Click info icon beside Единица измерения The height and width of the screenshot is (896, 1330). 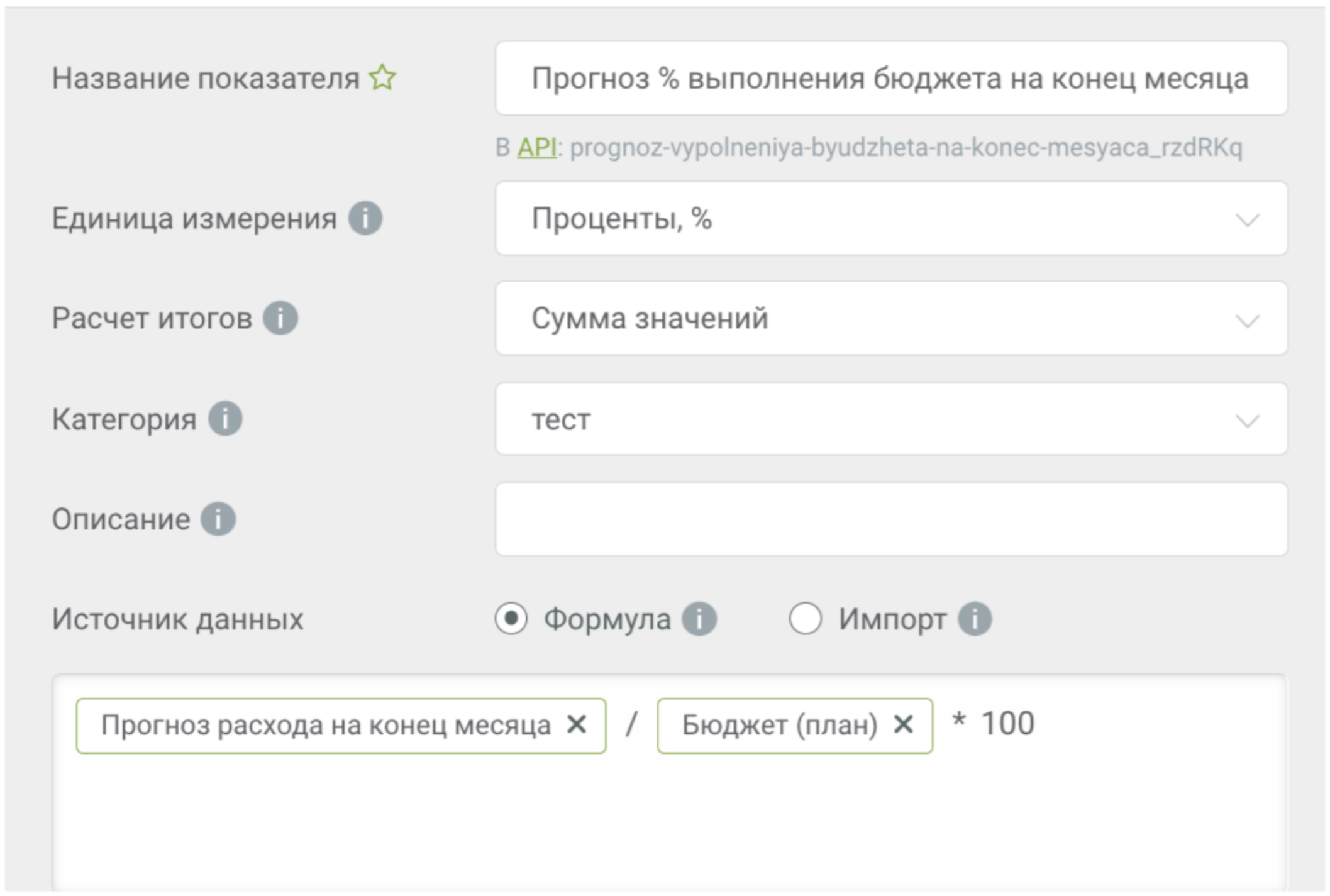coord(365,218)
